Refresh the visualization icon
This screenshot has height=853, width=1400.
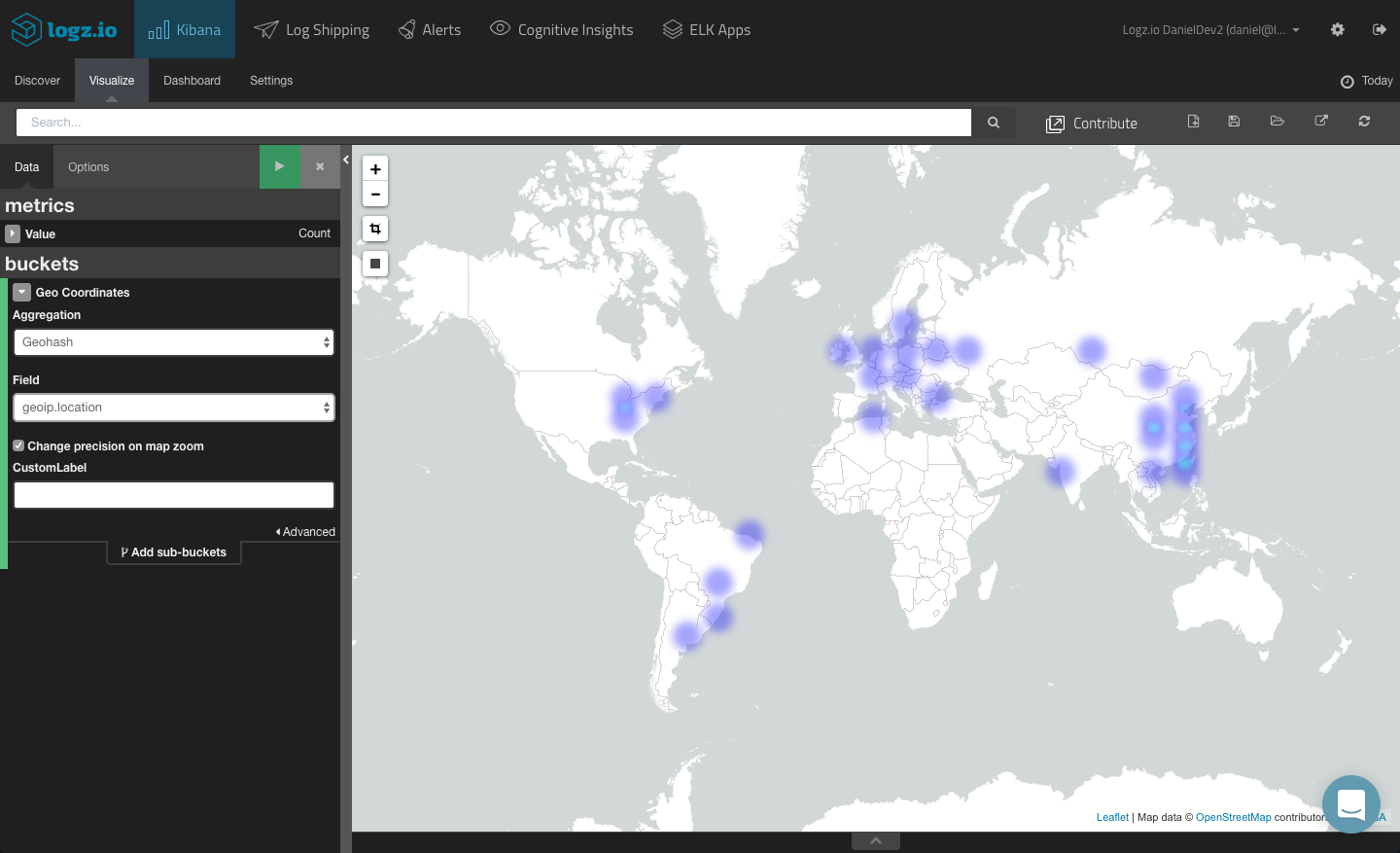tap(1364, 122)
